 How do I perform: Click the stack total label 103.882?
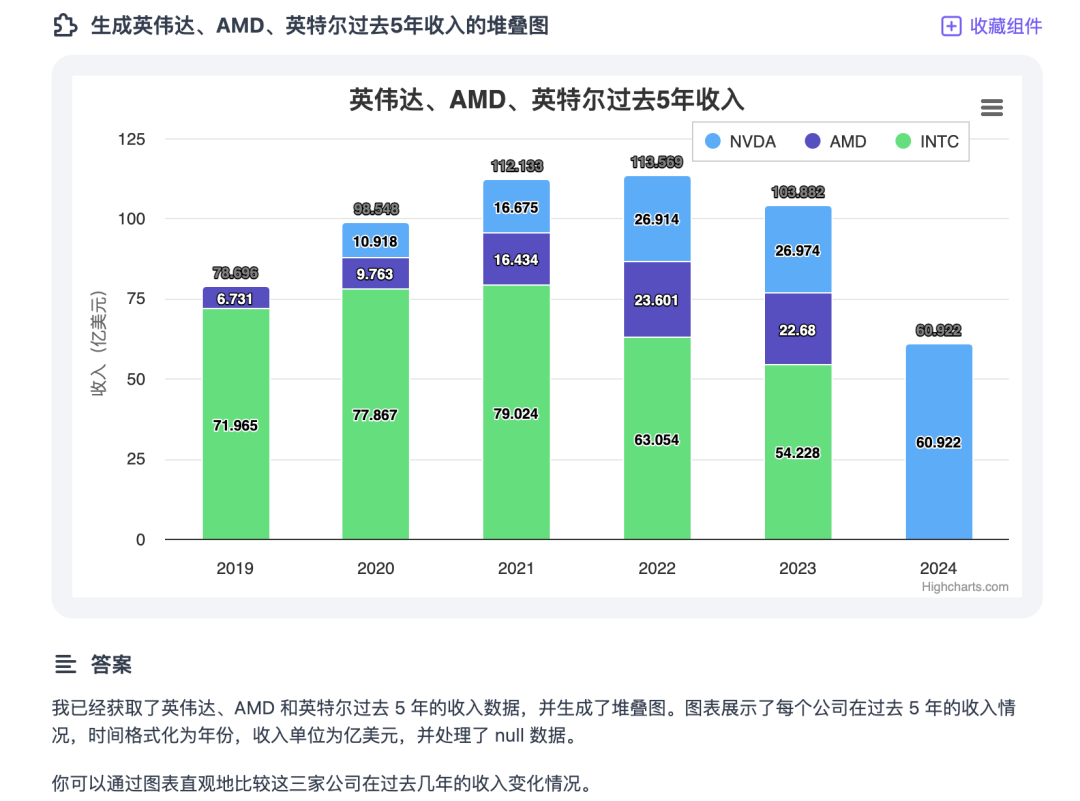coord(798,192)
